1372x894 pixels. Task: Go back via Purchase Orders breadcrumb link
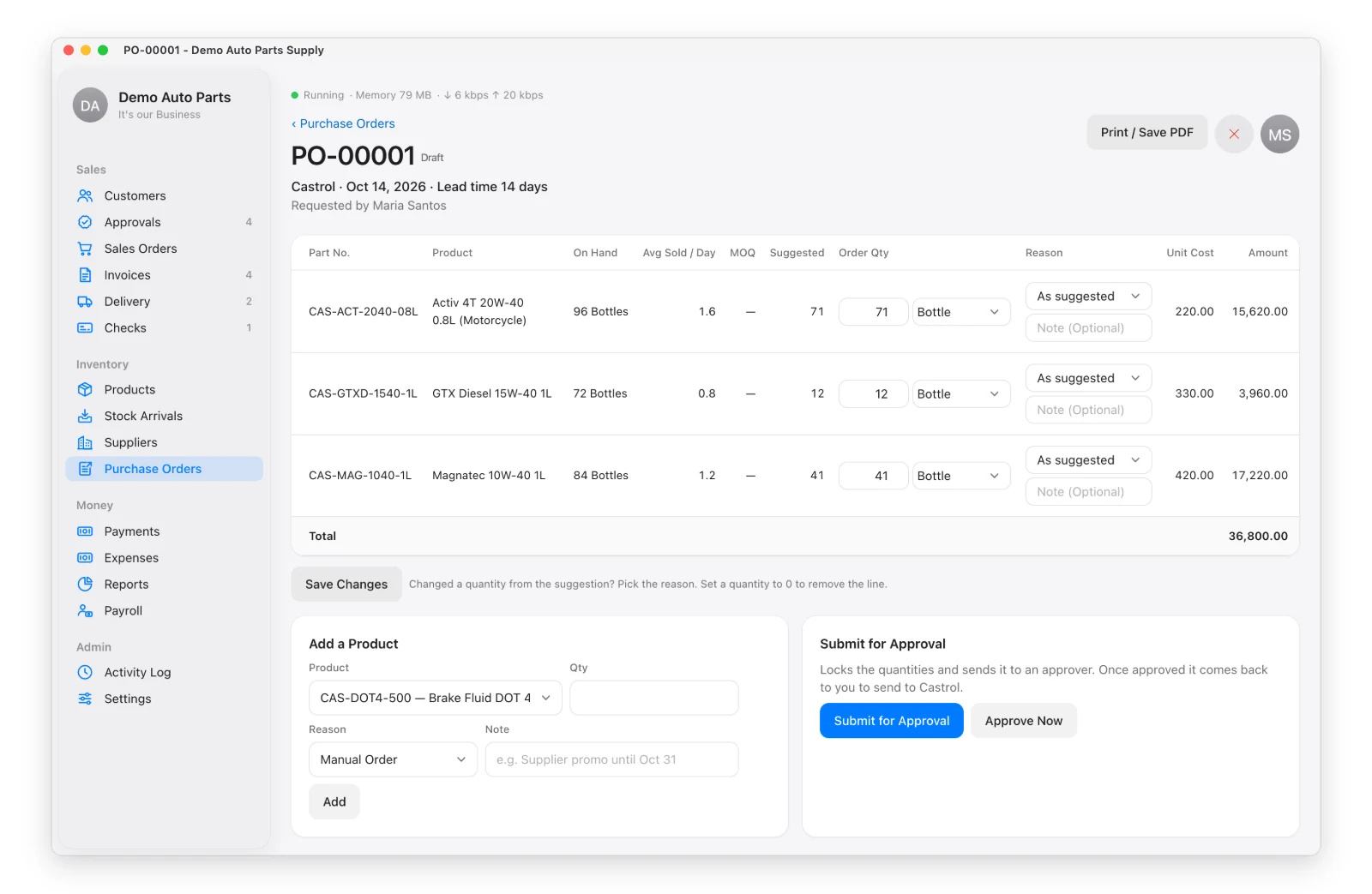[x=343, y=124]
